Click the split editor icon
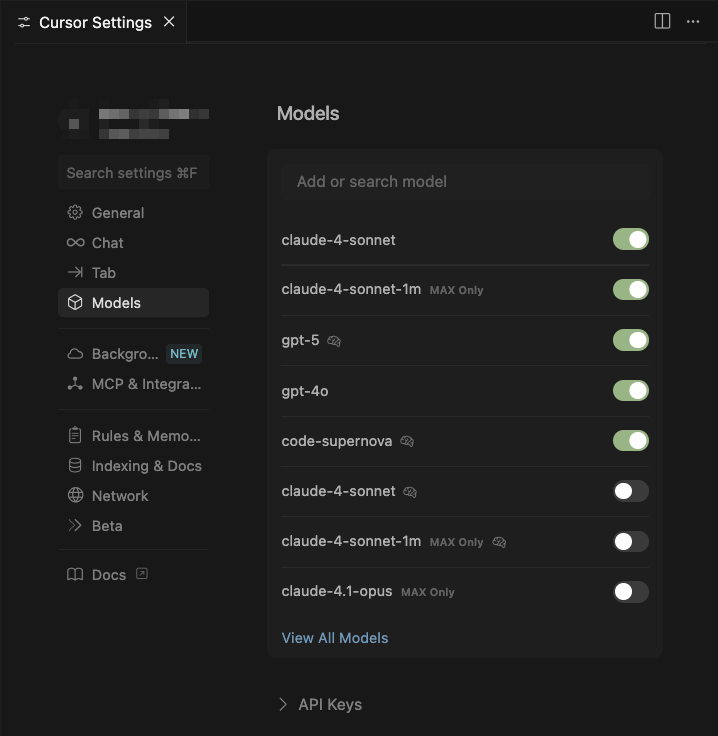The width and height of the screenshot is (718, 736). [662, 21]
